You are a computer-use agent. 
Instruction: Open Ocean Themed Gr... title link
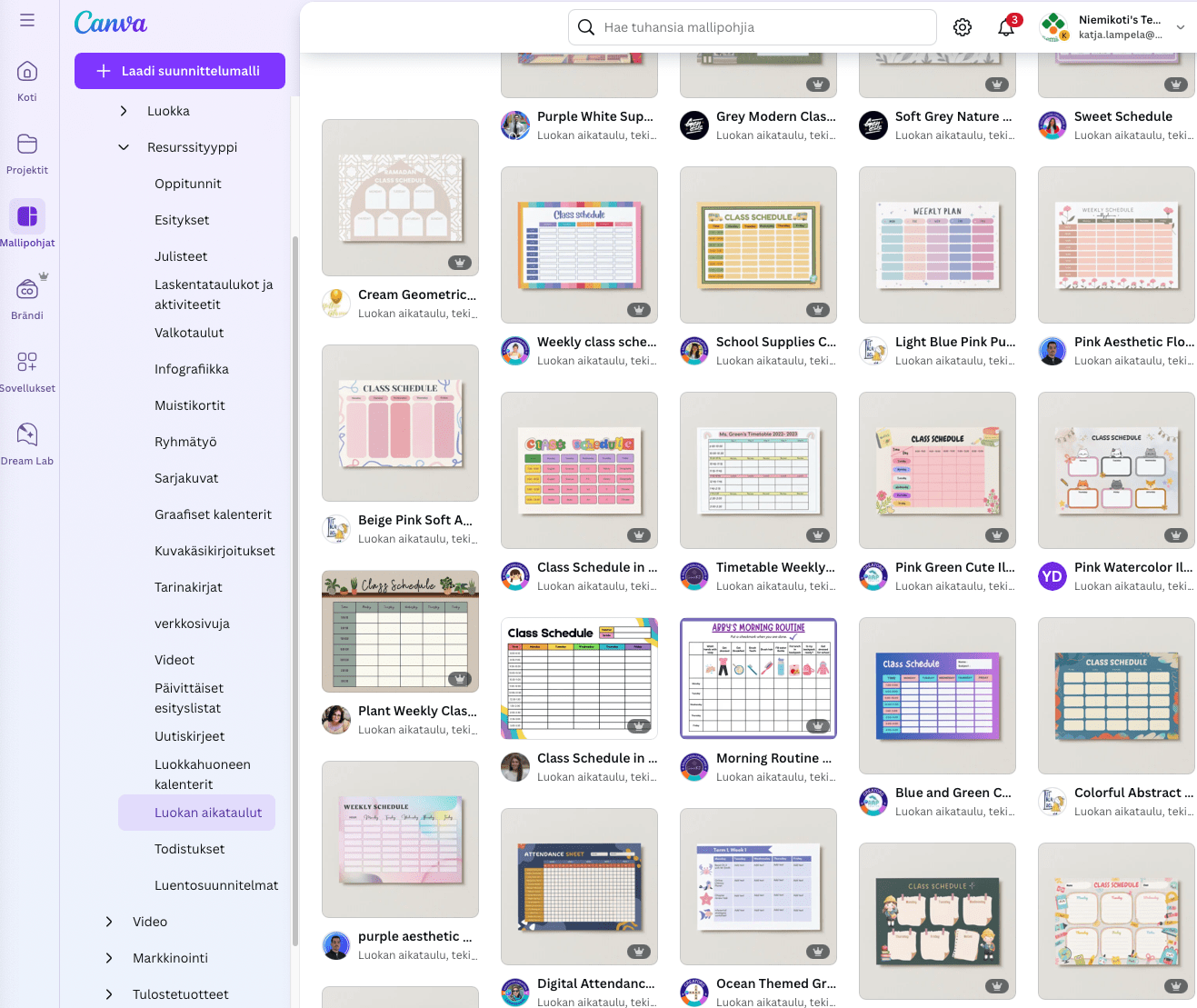click(x=776, y=983)
